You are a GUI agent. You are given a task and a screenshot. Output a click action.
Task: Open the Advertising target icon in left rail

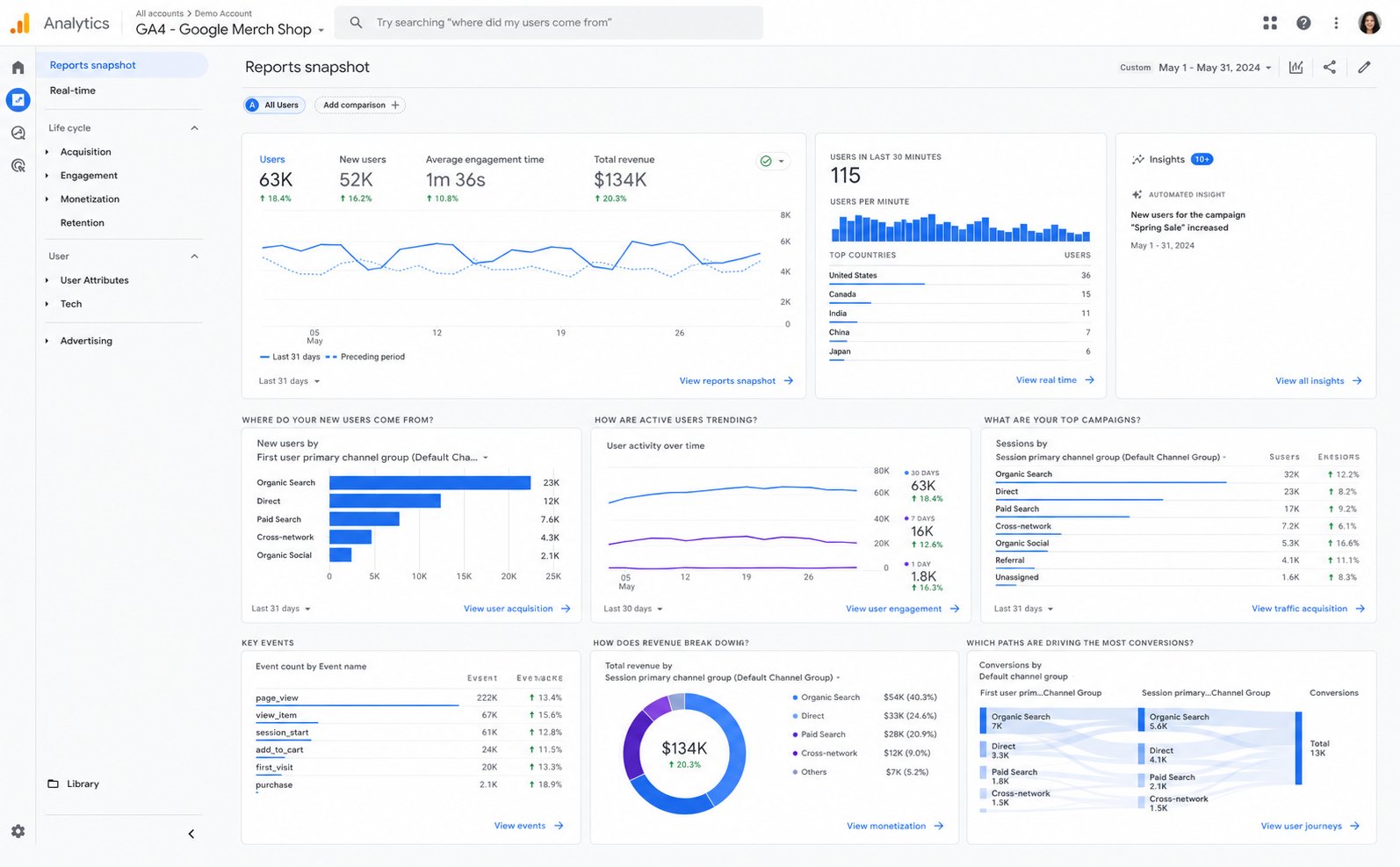click(x=18, y=165)
